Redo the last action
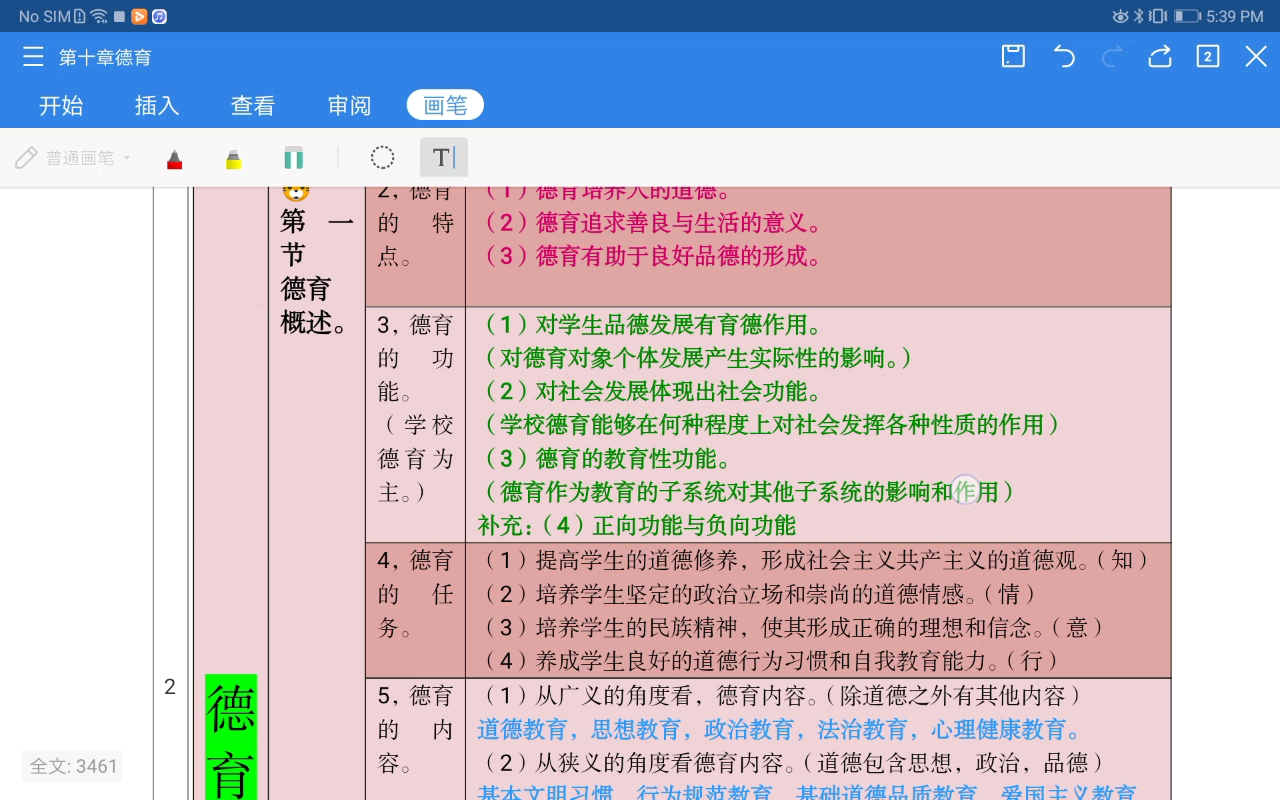Image resolution: width=1280 pixels, height=800 pixels. coord(1112,57)
